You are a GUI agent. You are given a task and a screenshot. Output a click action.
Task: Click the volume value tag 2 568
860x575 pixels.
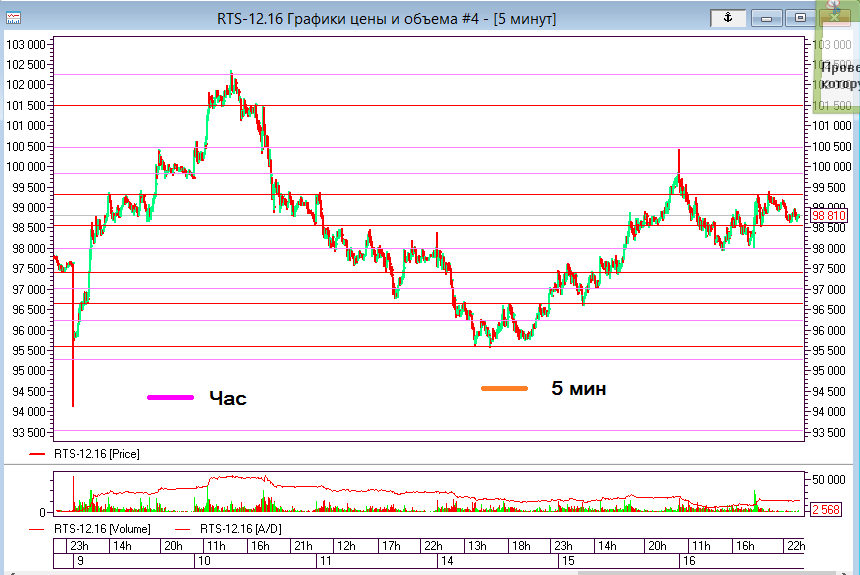[825, 510]
